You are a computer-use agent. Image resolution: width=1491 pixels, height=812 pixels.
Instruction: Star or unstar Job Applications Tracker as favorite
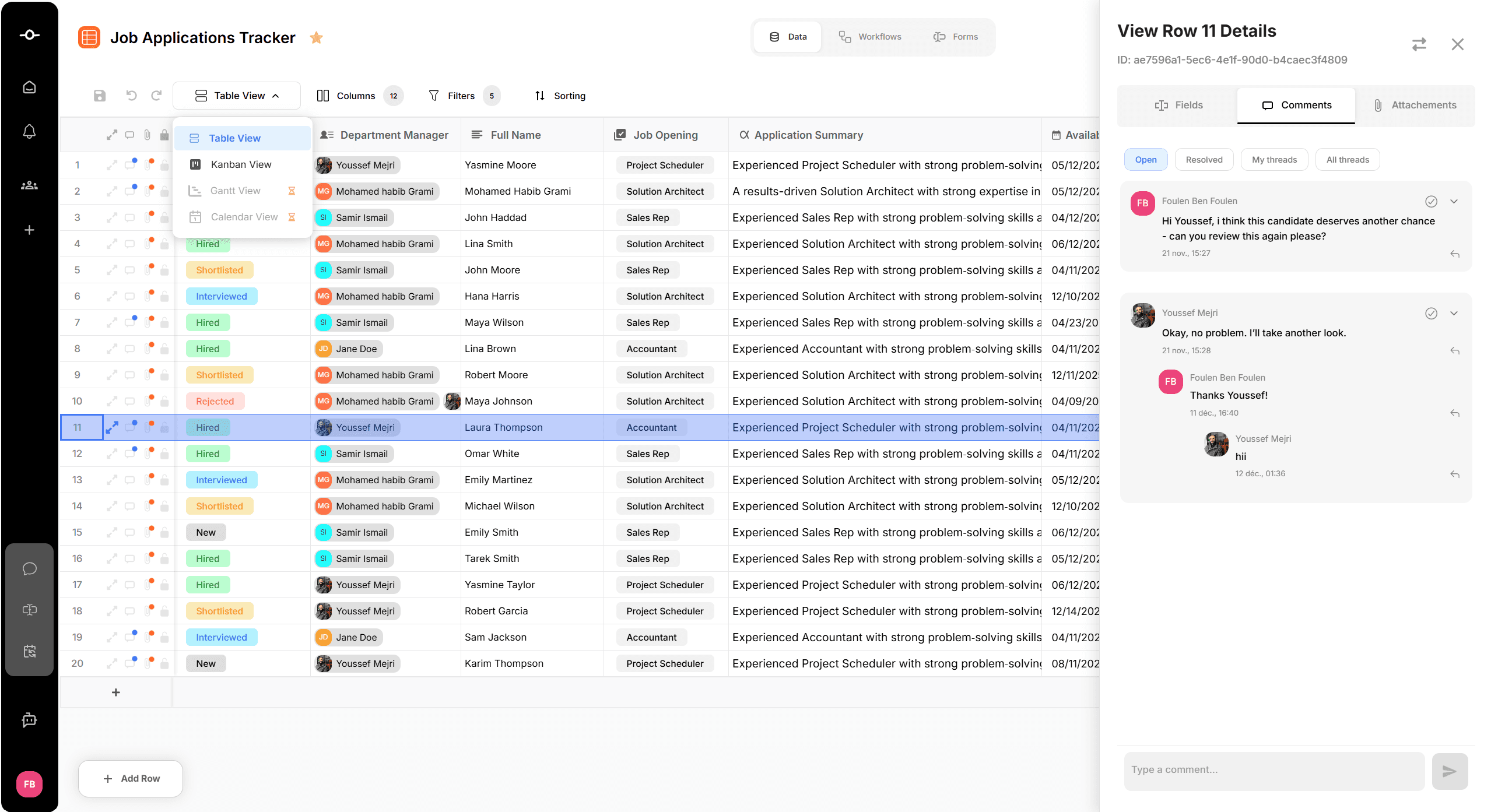point(316,38)
